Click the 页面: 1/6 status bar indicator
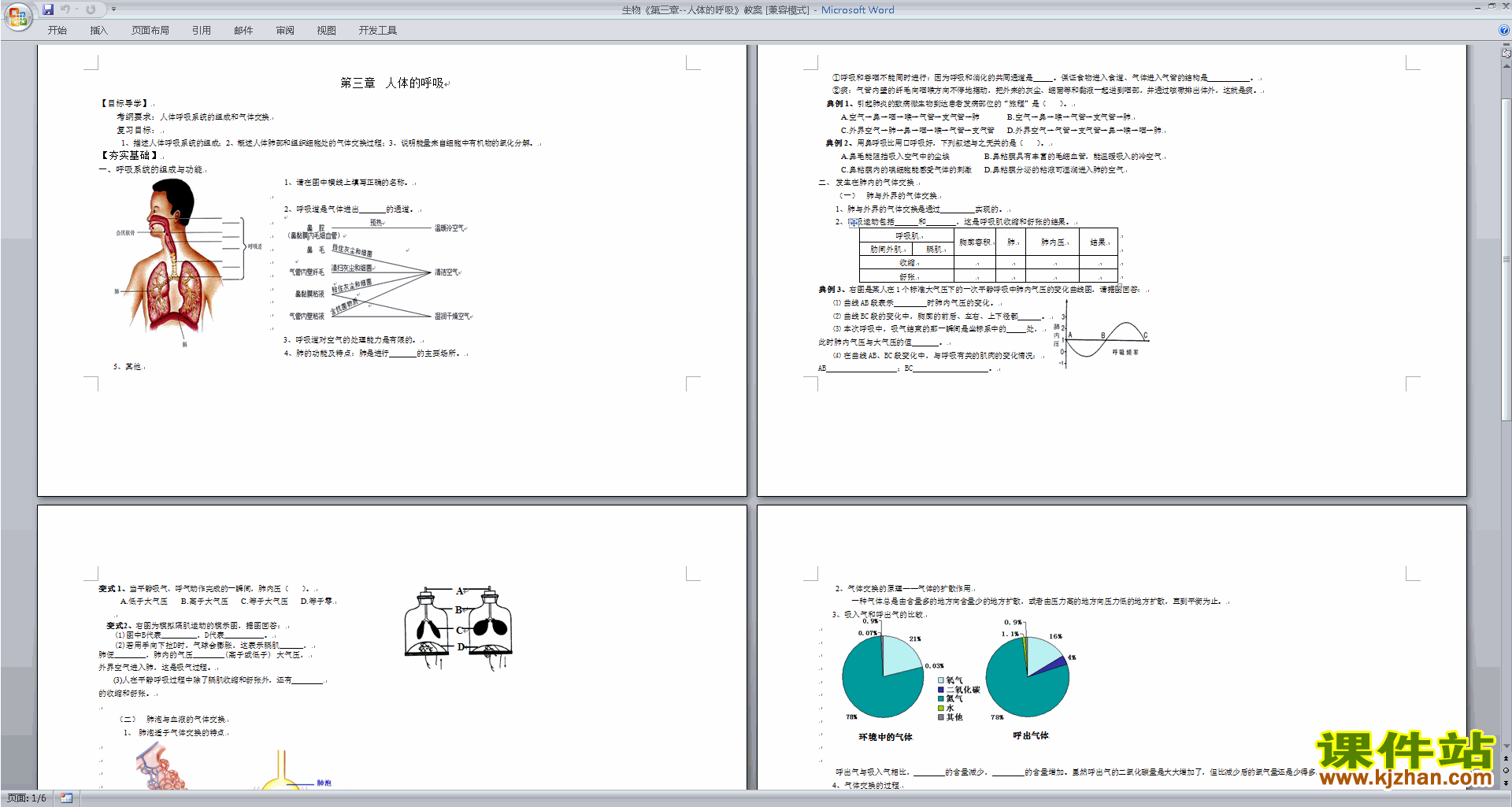This screenshot has width=1512, height=807. (x=27, y=798)
